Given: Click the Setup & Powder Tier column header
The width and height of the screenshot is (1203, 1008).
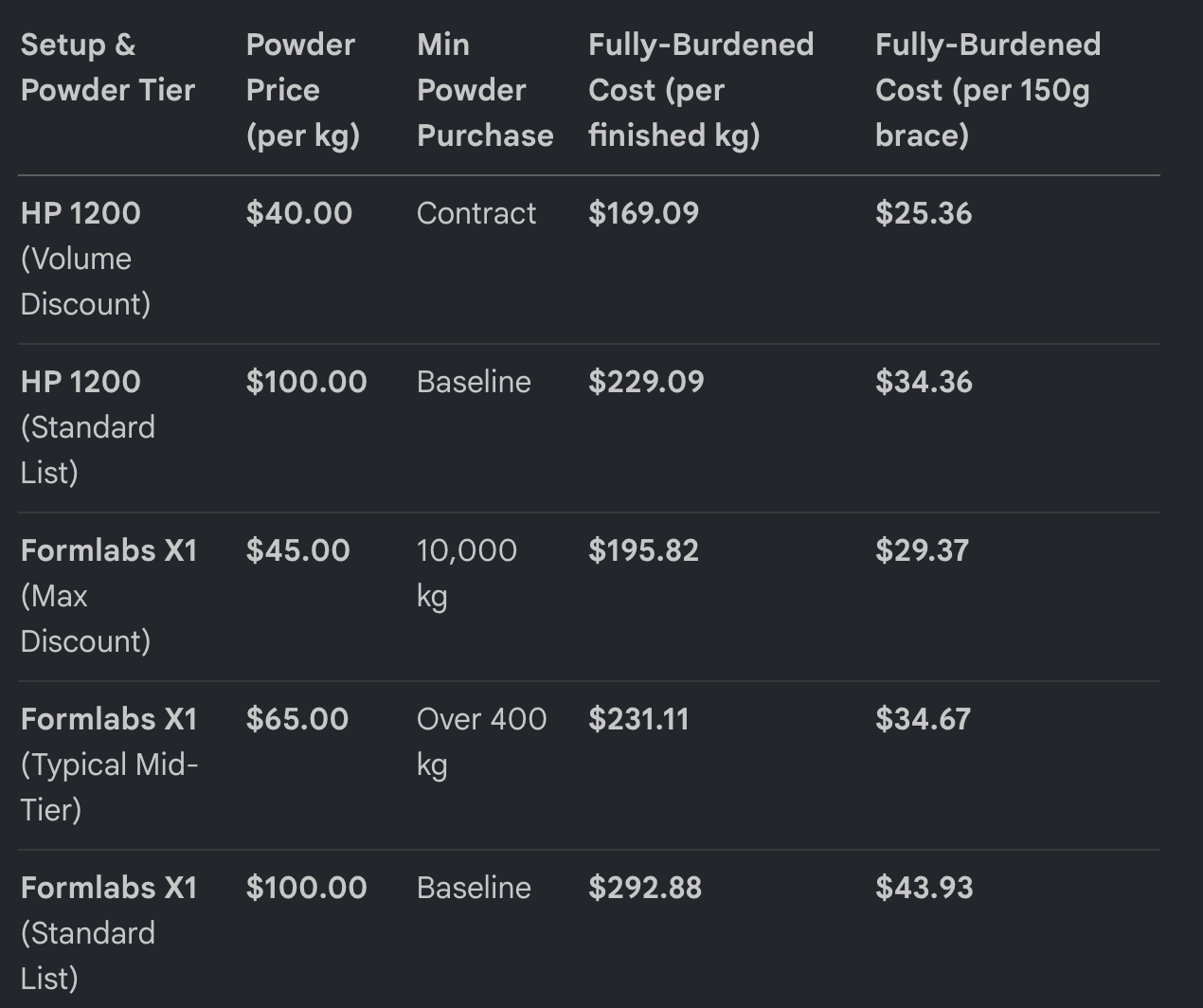Looking at the screenshot, I should click(108, 67).
